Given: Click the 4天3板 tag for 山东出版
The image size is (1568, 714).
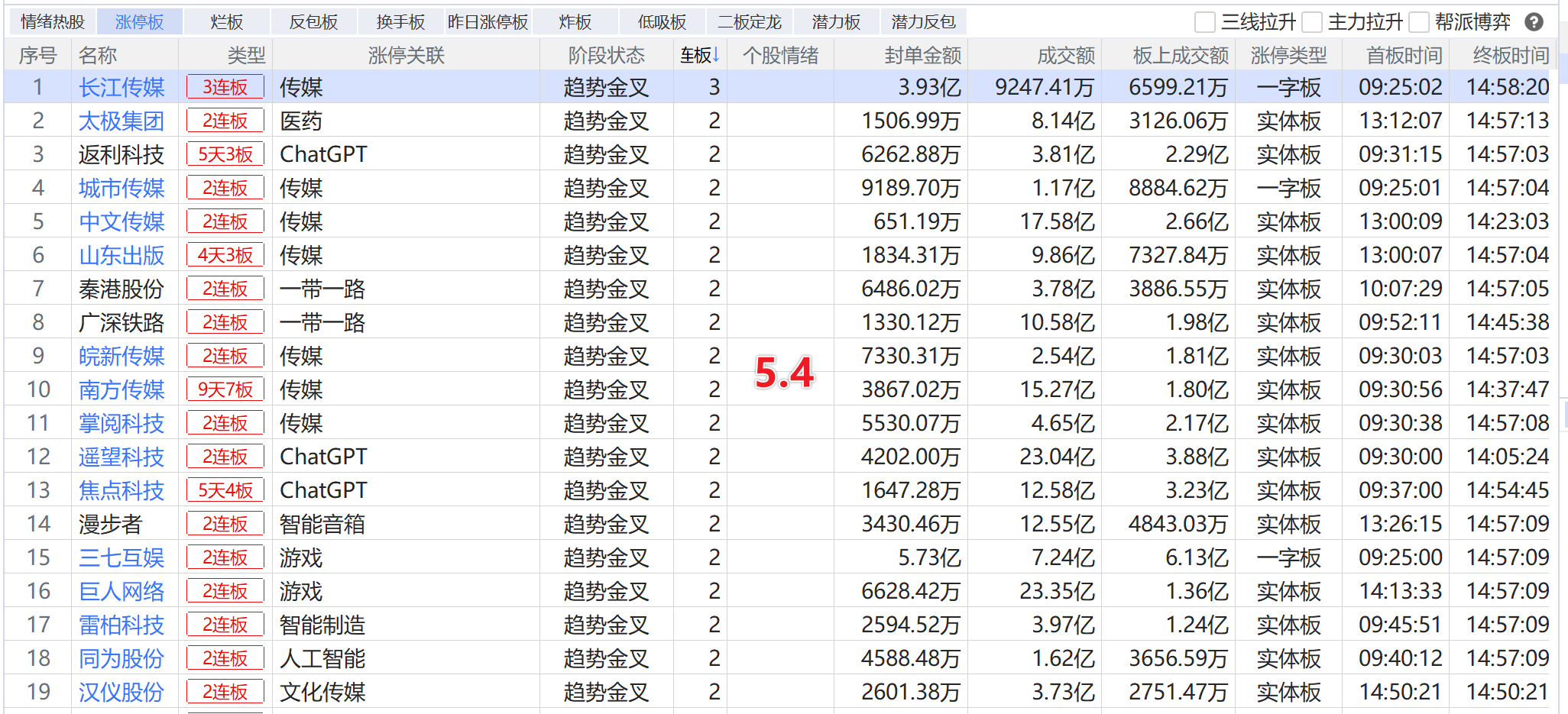Looking at the screenshot, I should (225, 255).
